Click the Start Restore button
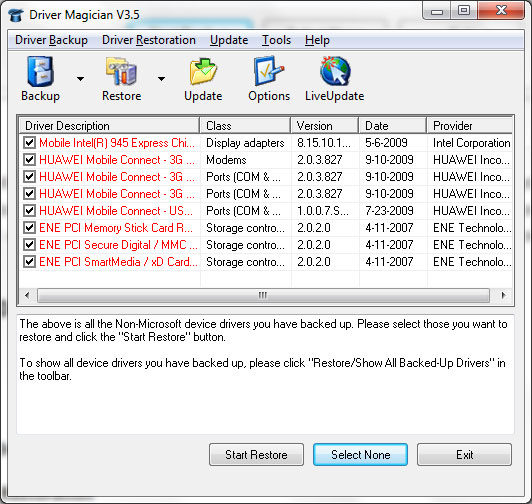Viewport: 532px width, 504px height. point(256,454)
